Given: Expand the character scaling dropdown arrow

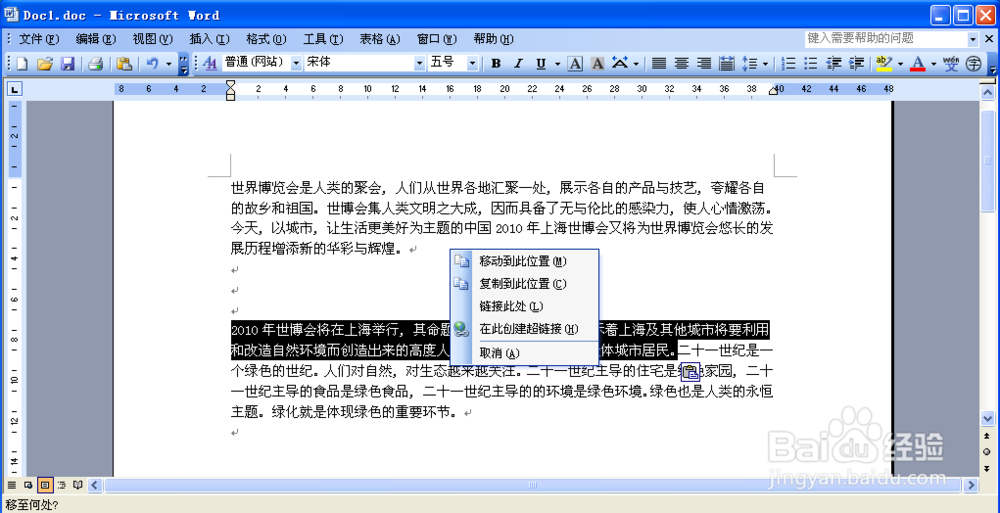Looking at the screenshot, I should point(636,64).
